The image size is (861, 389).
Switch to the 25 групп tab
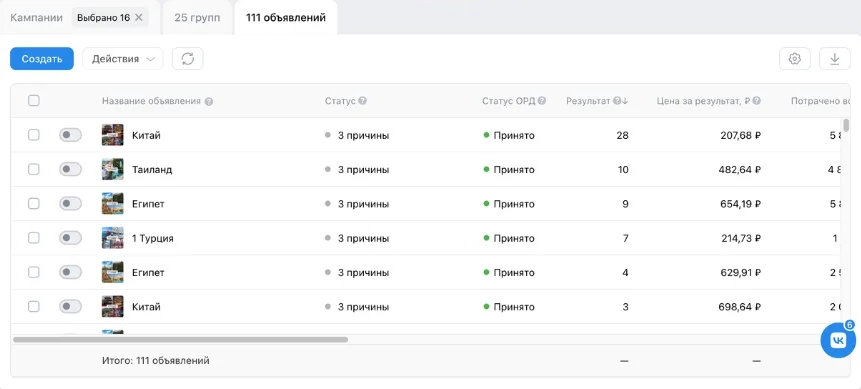coord(197,18)
